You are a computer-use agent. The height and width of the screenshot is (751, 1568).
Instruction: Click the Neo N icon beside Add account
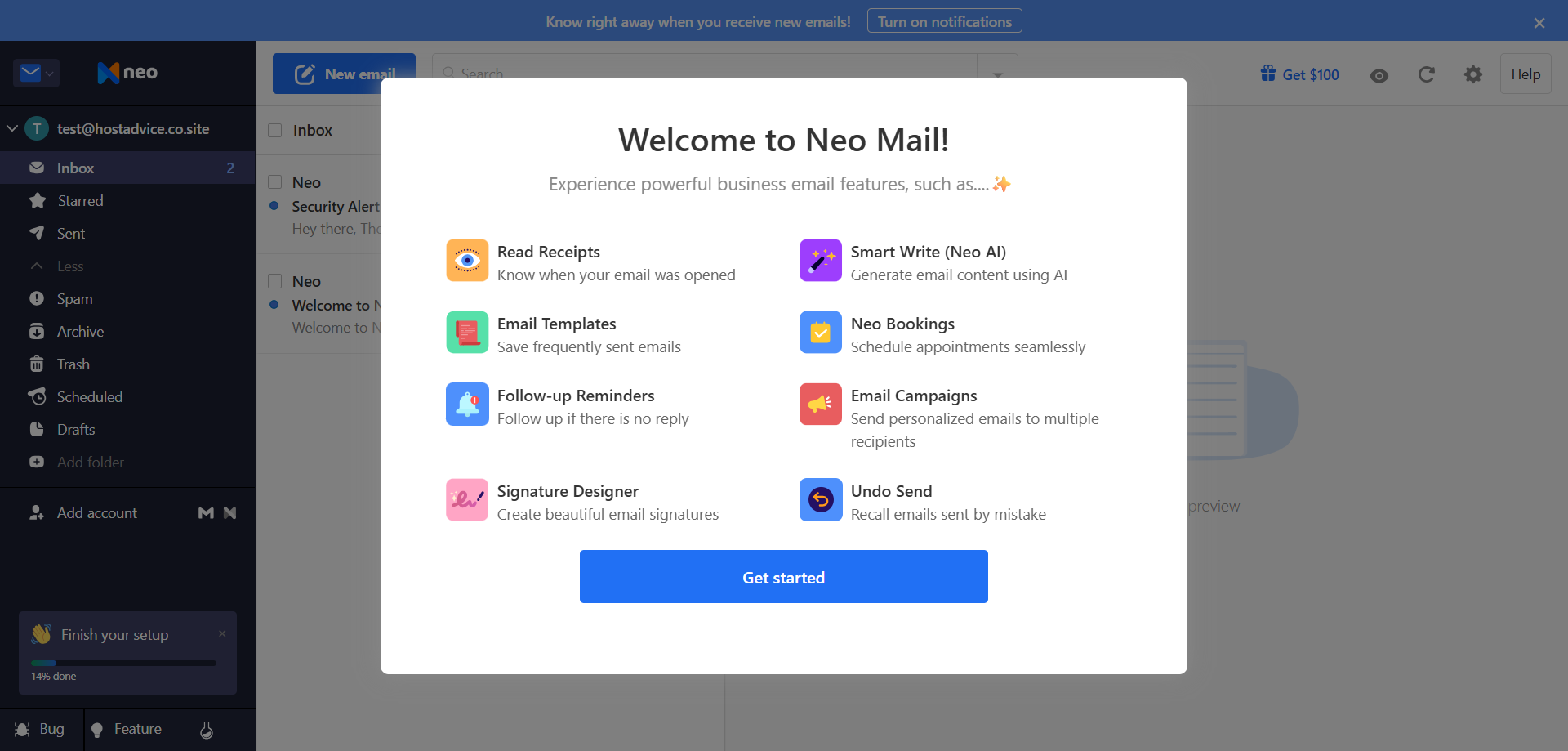(x=229, y=512)
